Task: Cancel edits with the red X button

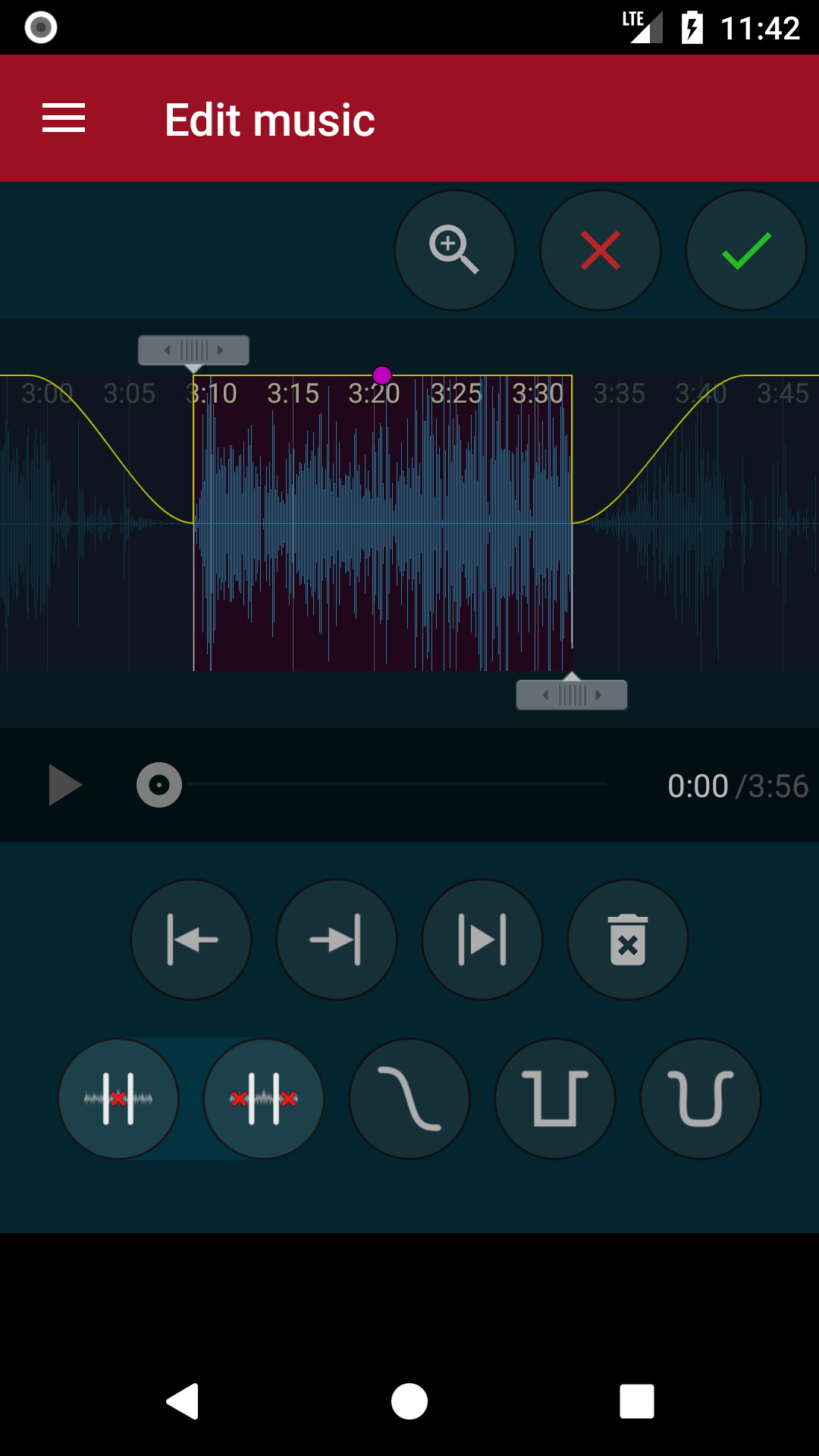Action: tap(601, 250)
